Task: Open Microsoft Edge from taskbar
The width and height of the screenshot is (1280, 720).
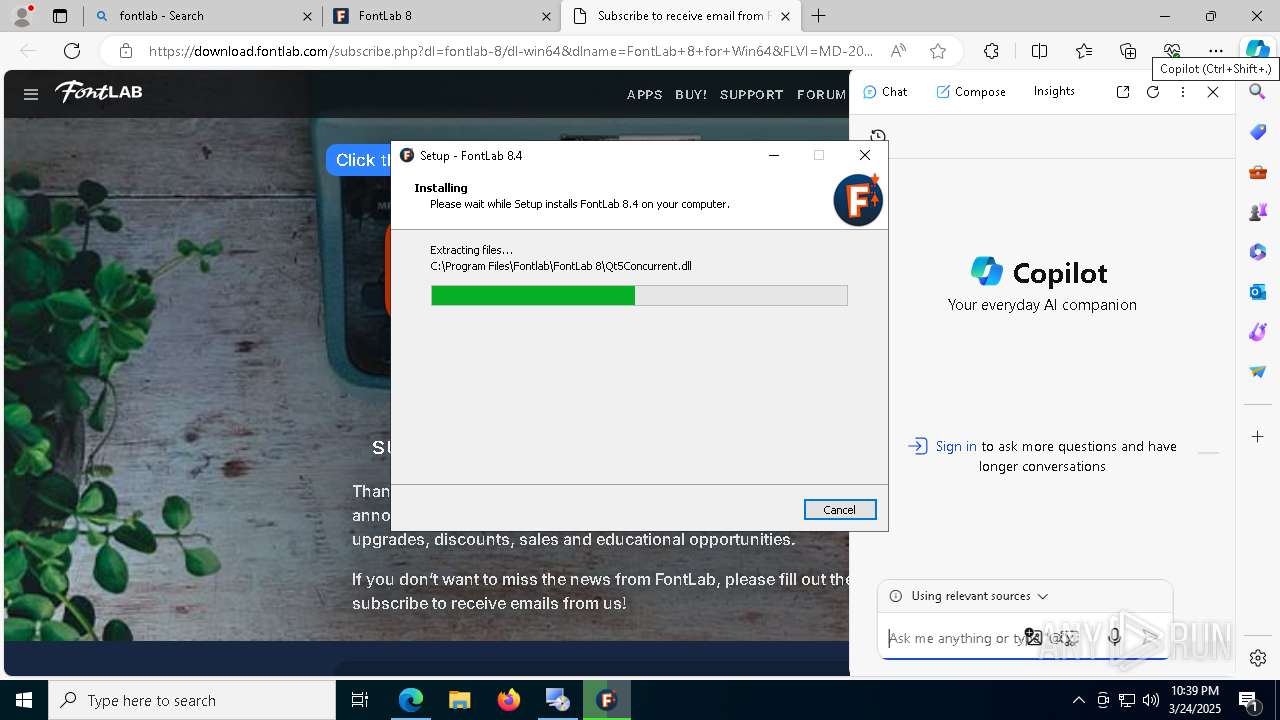Action: point(411,700)
